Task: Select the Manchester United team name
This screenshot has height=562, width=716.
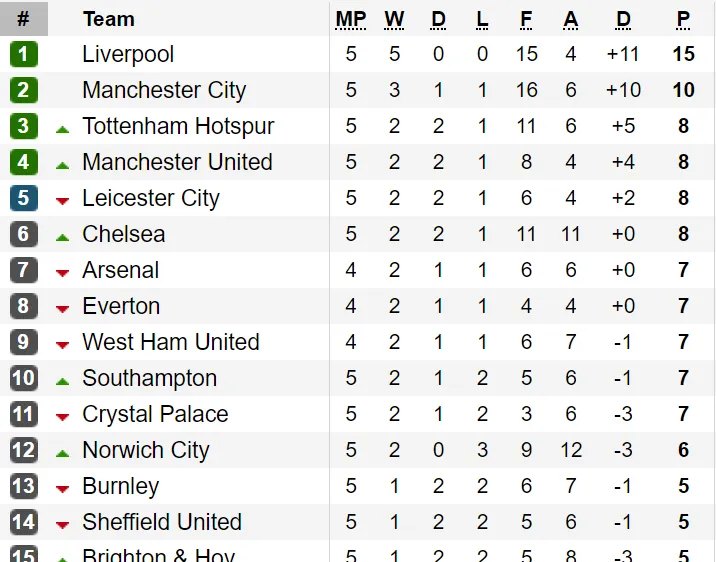Action: pos(178,162)
